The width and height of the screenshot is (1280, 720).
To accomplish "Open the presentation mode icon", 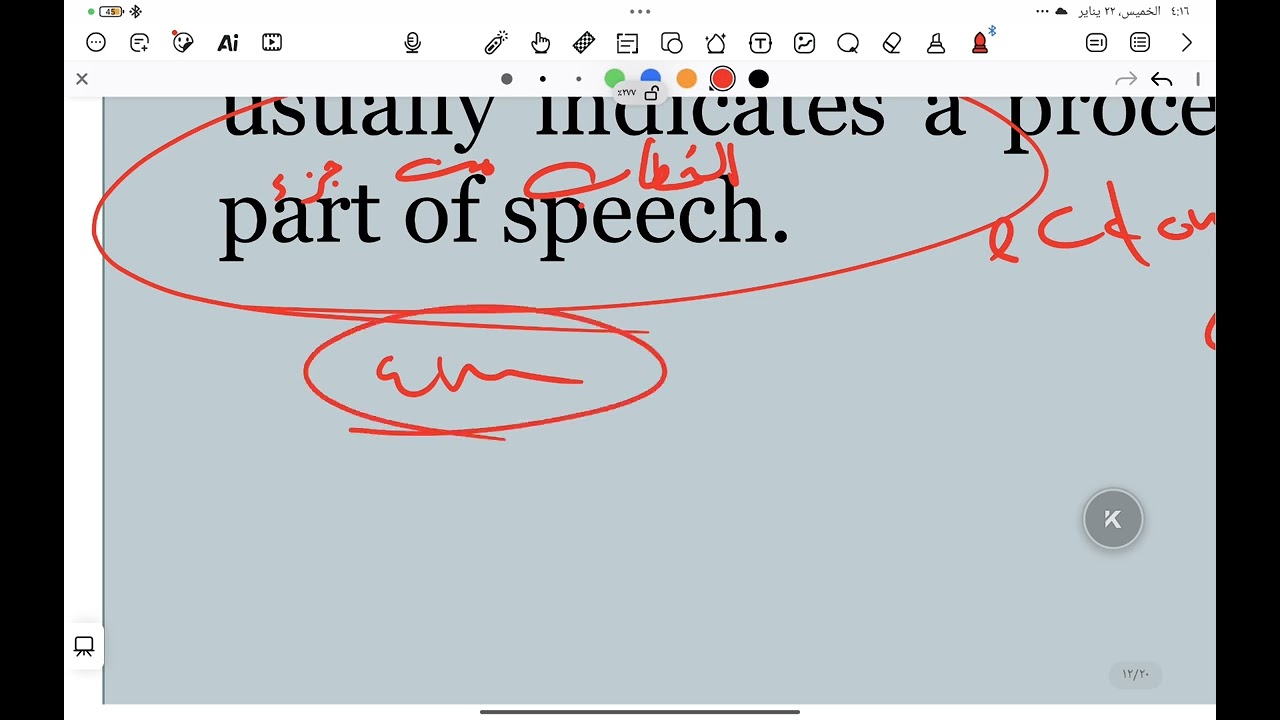I will [x=84, y=647].
